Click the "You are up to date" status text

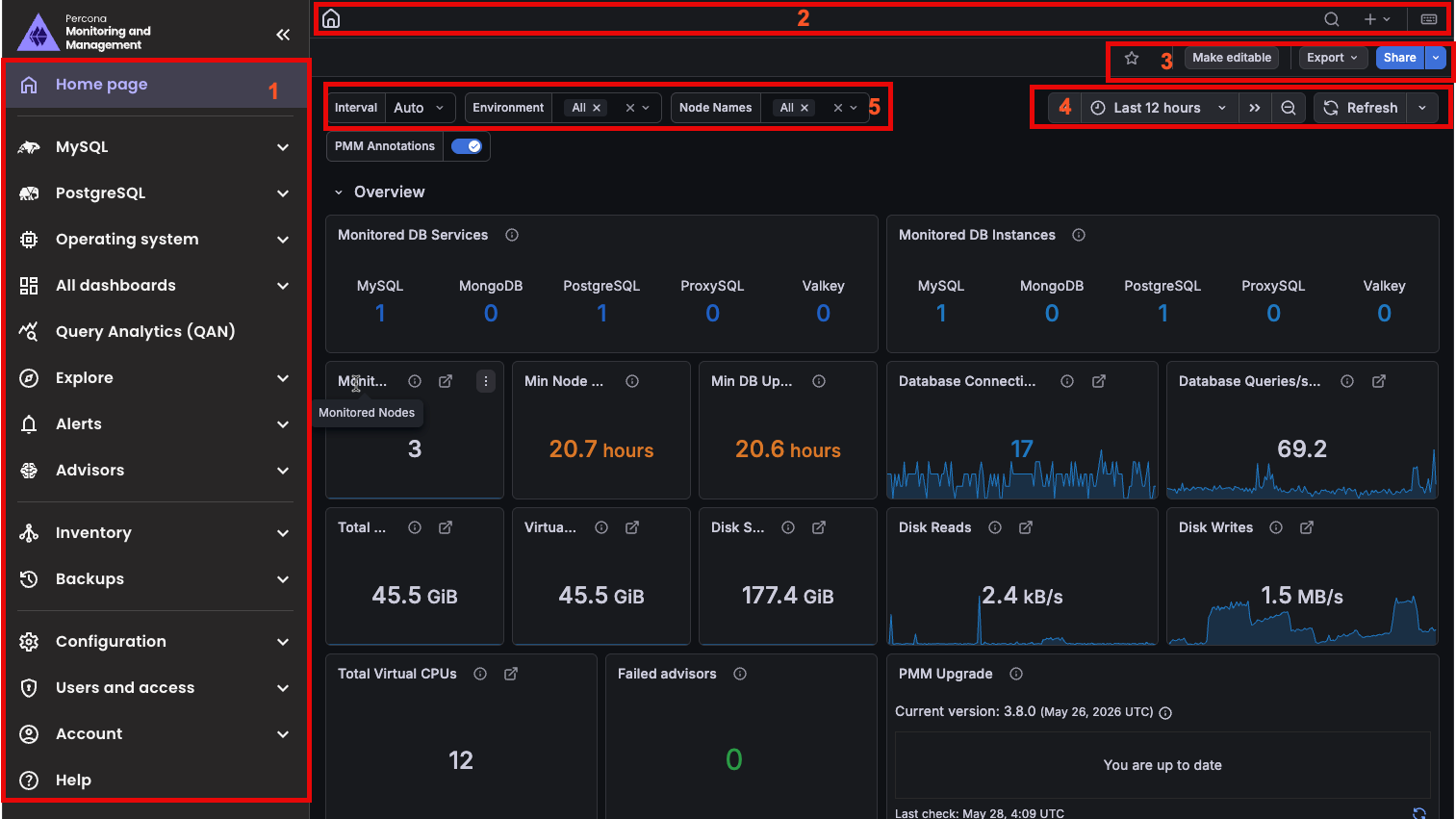pyautogui.click(x=1162, y=765)
